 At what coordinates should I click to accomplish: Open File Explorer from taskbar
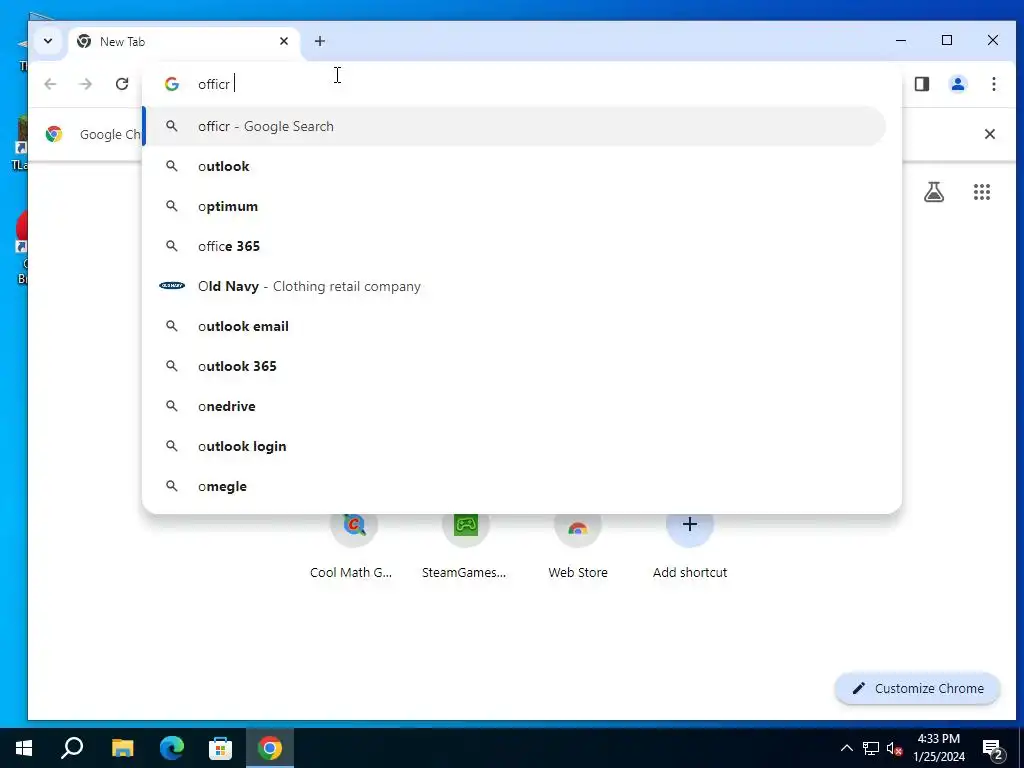[122, 748]
